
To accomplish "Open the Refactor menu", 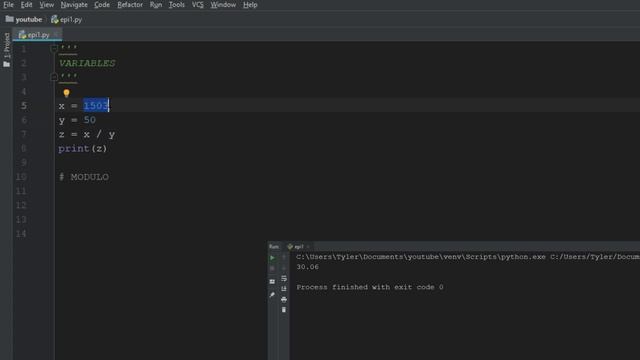I will pyautogui.click(x=130, y=5).
